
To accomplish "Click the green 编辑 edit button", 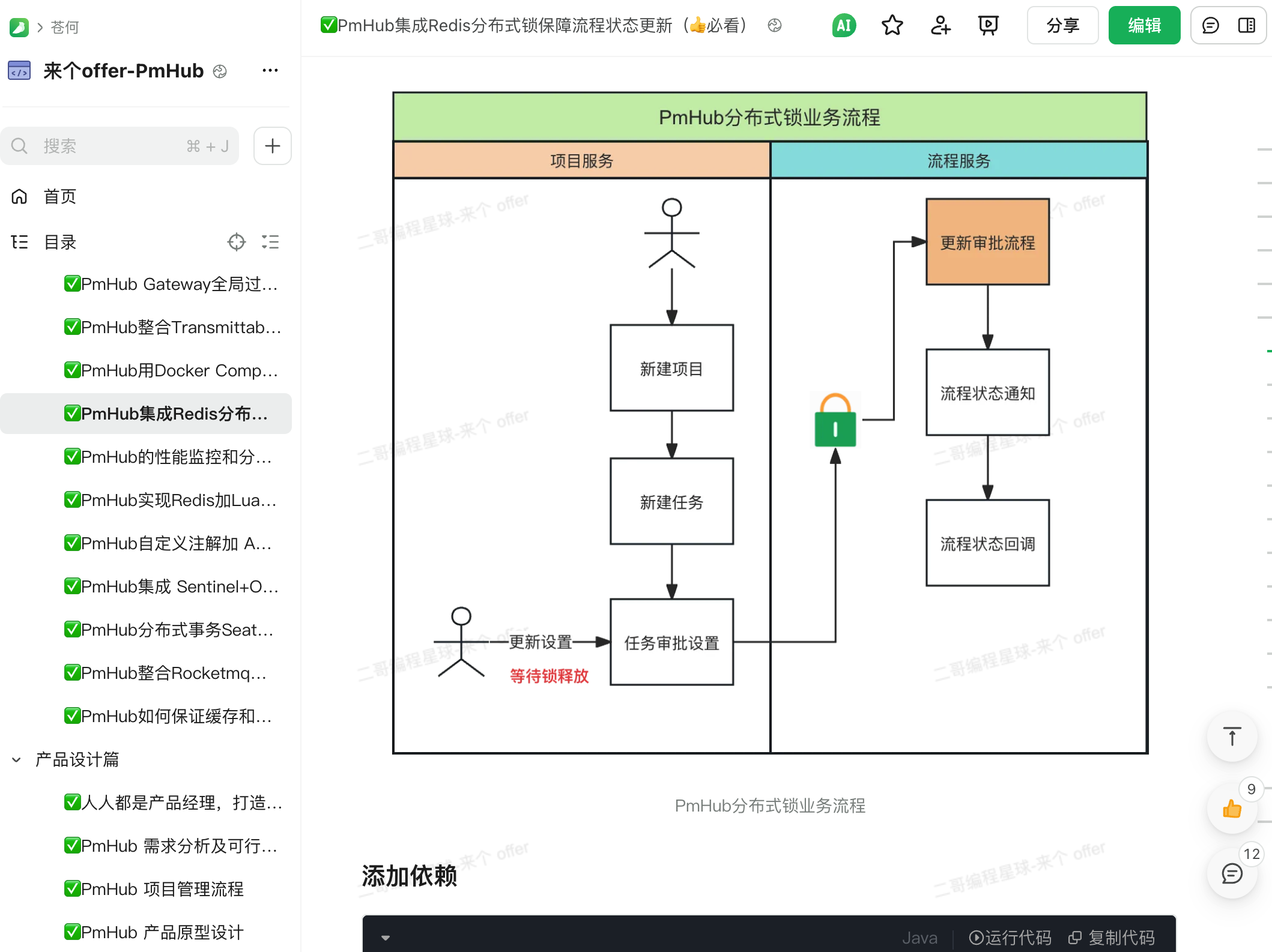I will [1143, 25].
